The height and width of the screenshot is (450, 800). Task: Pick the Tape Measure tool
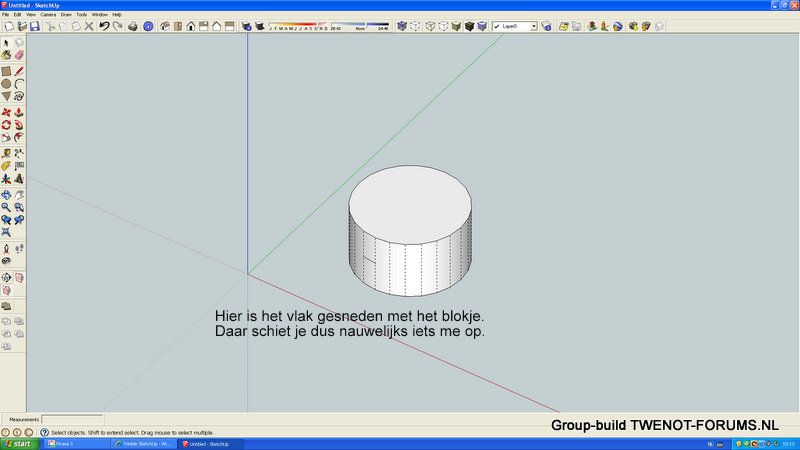point(6,154)
